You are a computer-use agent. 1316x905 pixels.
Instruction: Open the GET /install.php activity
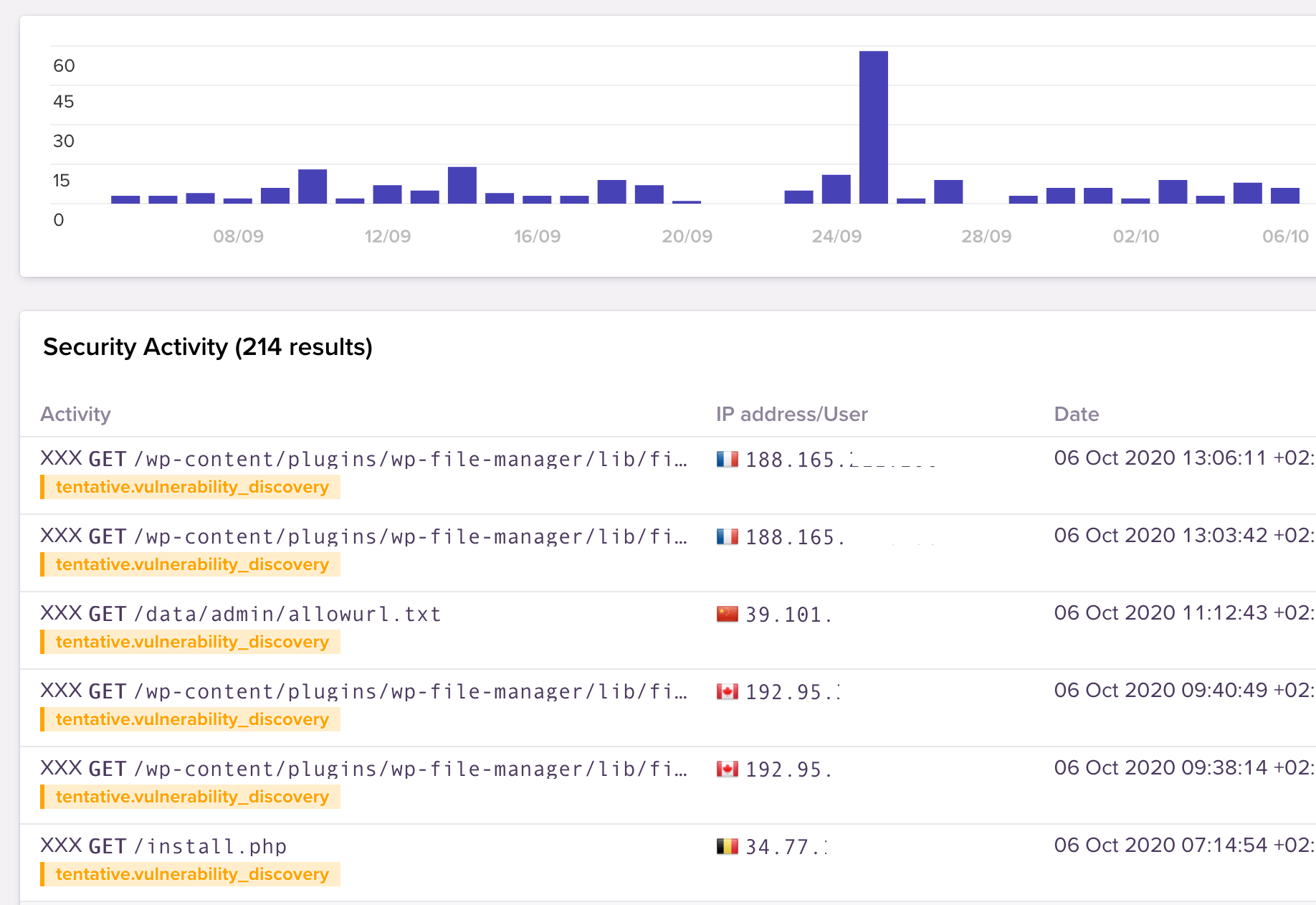coord(163,846)
